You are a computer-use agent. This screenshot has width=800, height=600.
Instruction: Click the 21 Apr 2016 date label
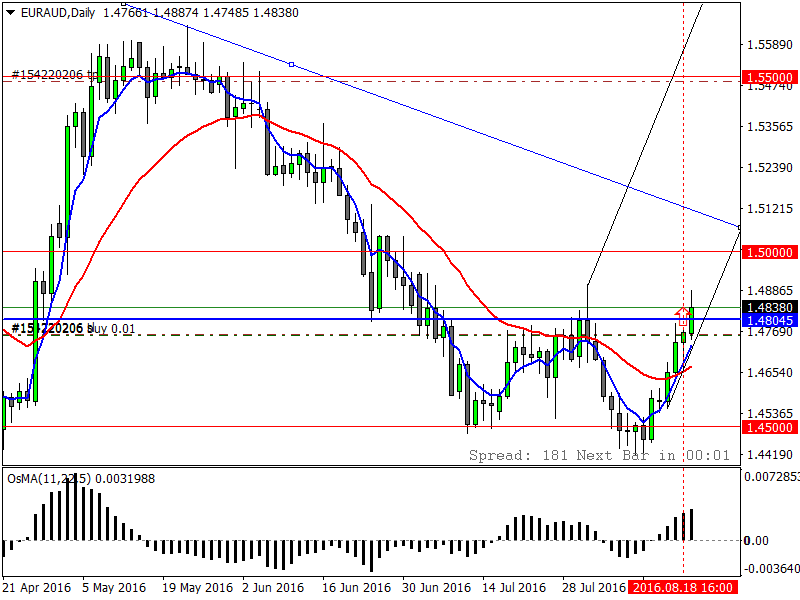click(39, 588)
